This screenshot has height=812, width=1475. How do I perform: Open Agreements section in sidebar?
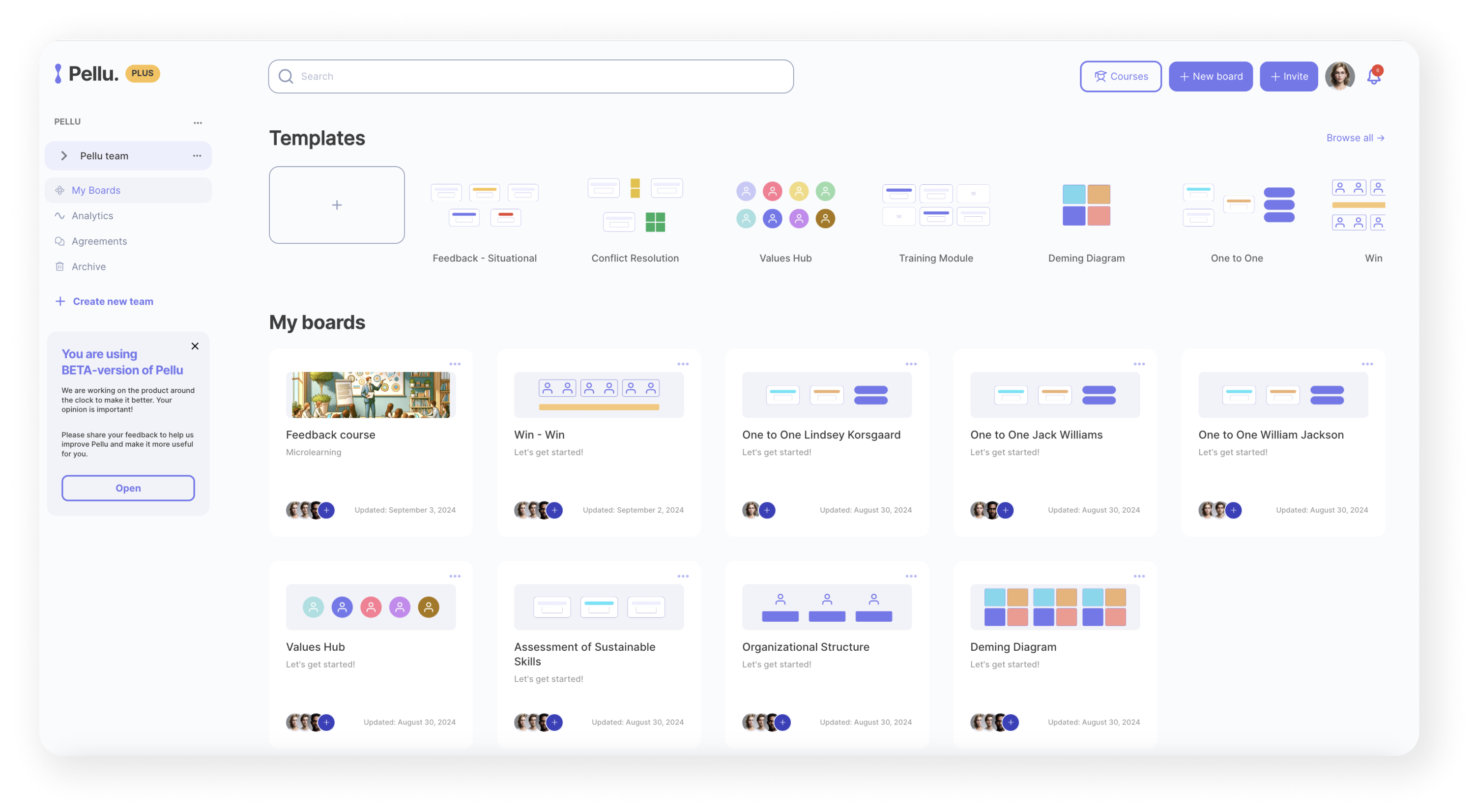(99, 241)
